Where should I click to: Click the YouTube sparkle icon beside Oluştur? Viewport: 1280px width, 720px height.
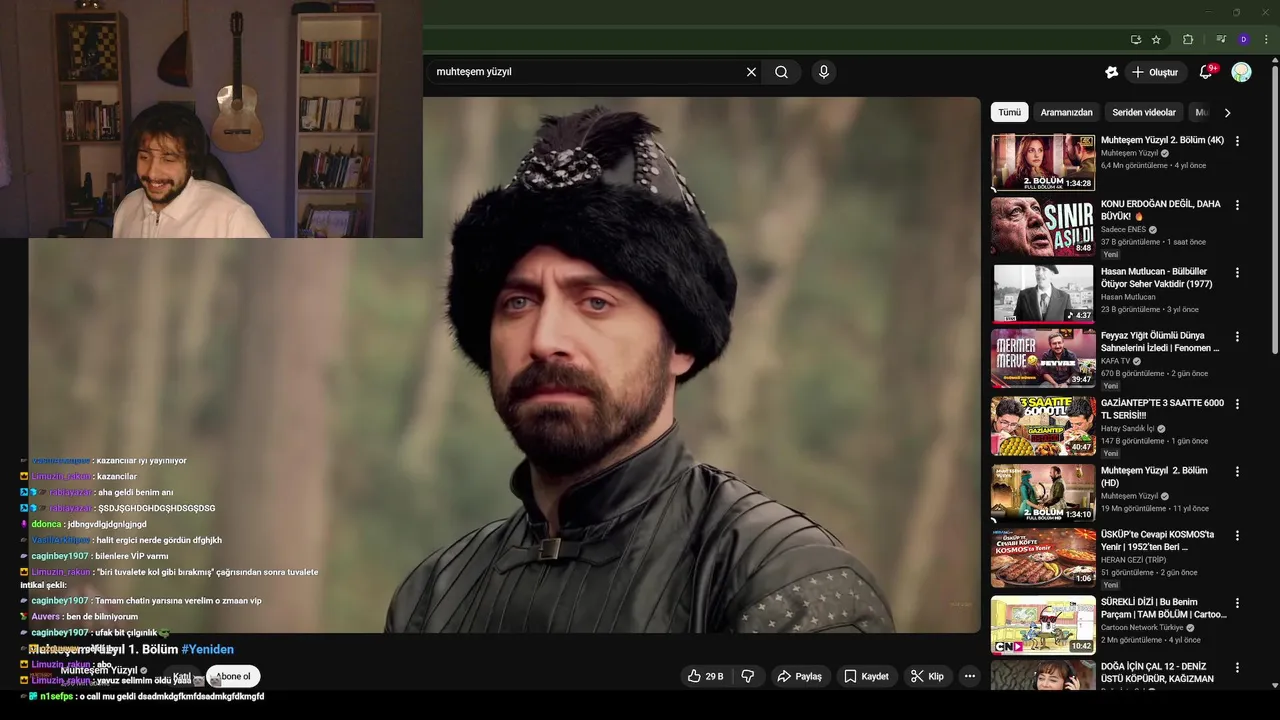pos(1111,72)
